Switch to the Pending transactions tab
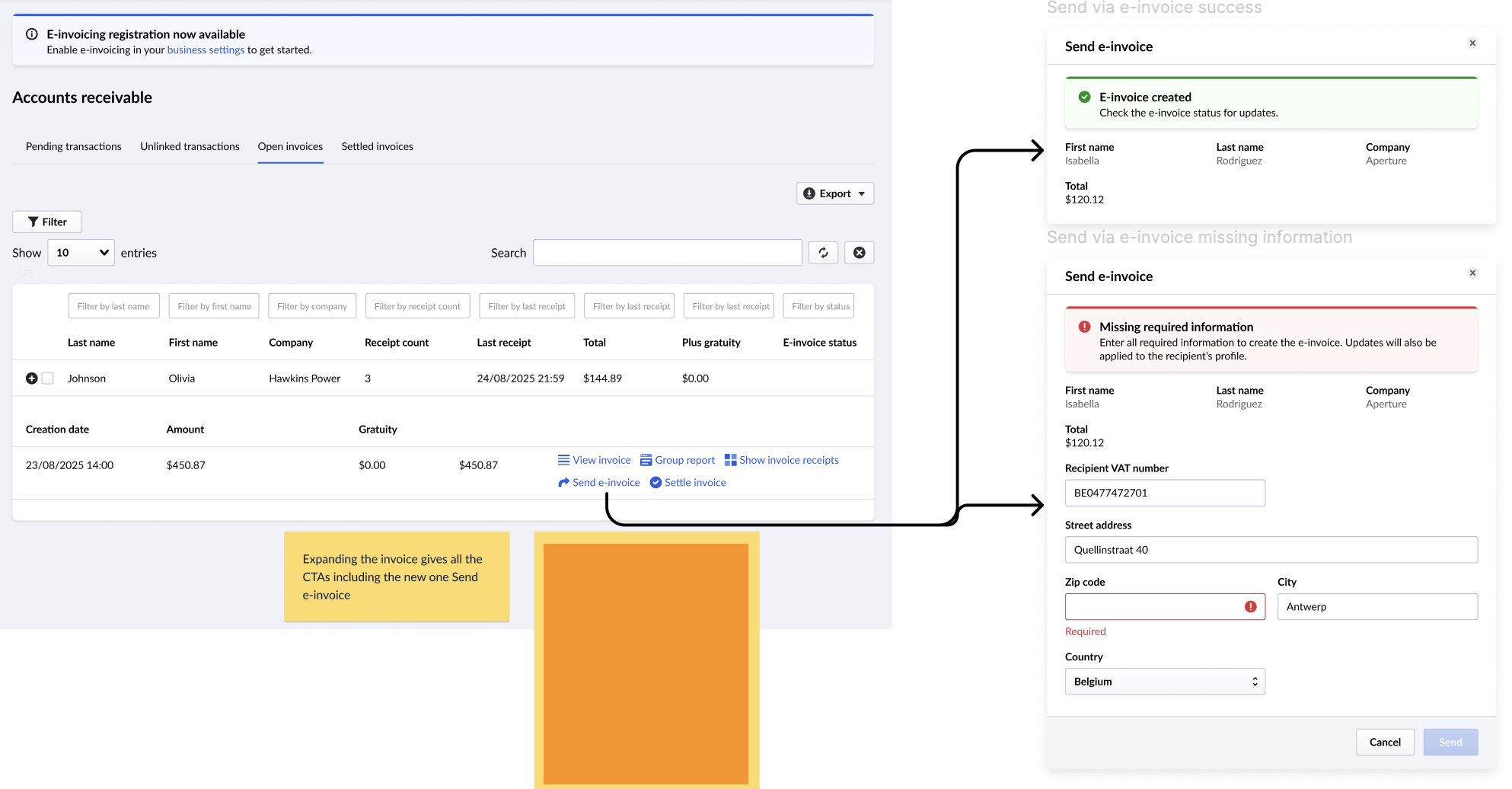 (73, 146)
